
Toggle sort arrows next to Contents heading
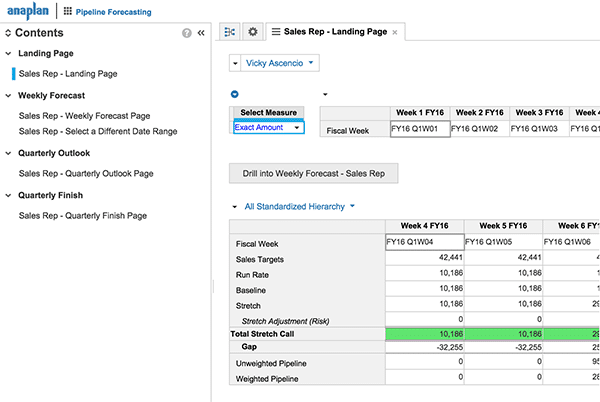(8, 33)
